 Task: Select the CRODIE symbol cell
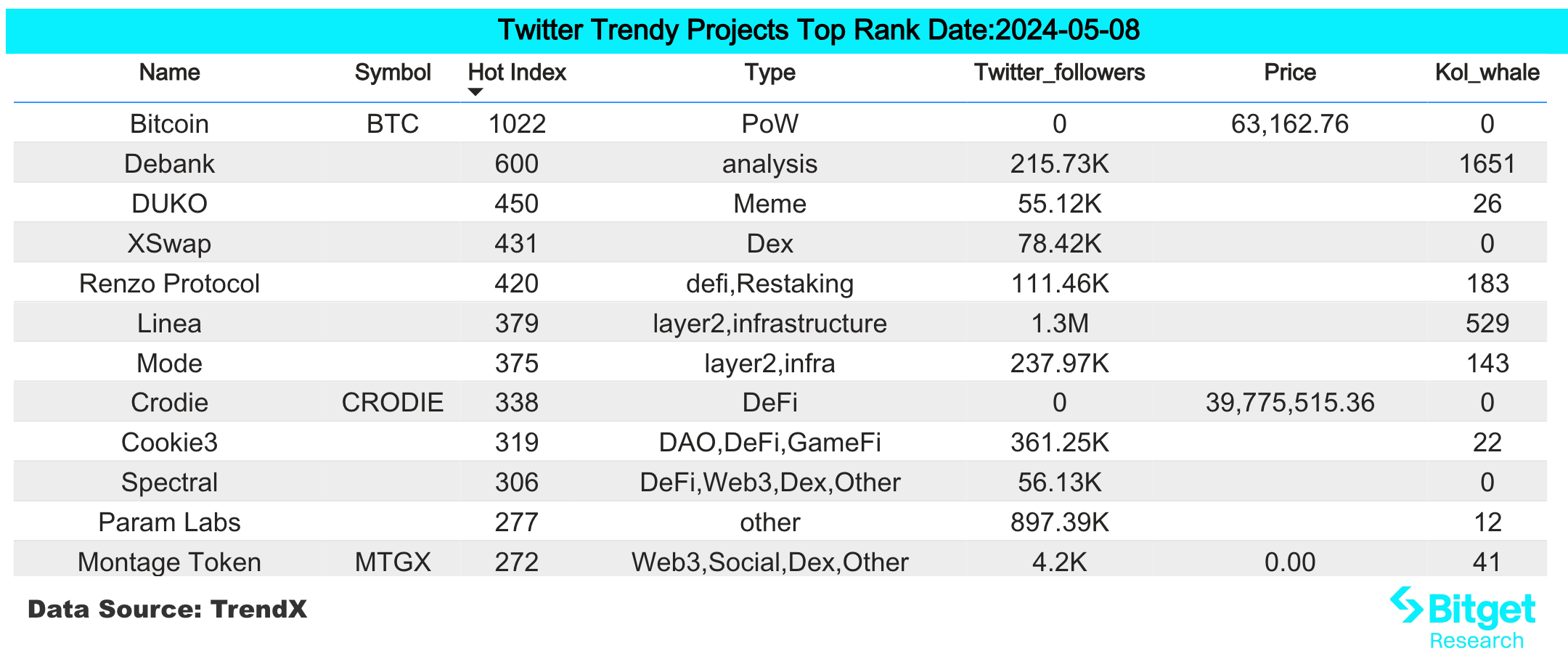[x=393, y=403]
